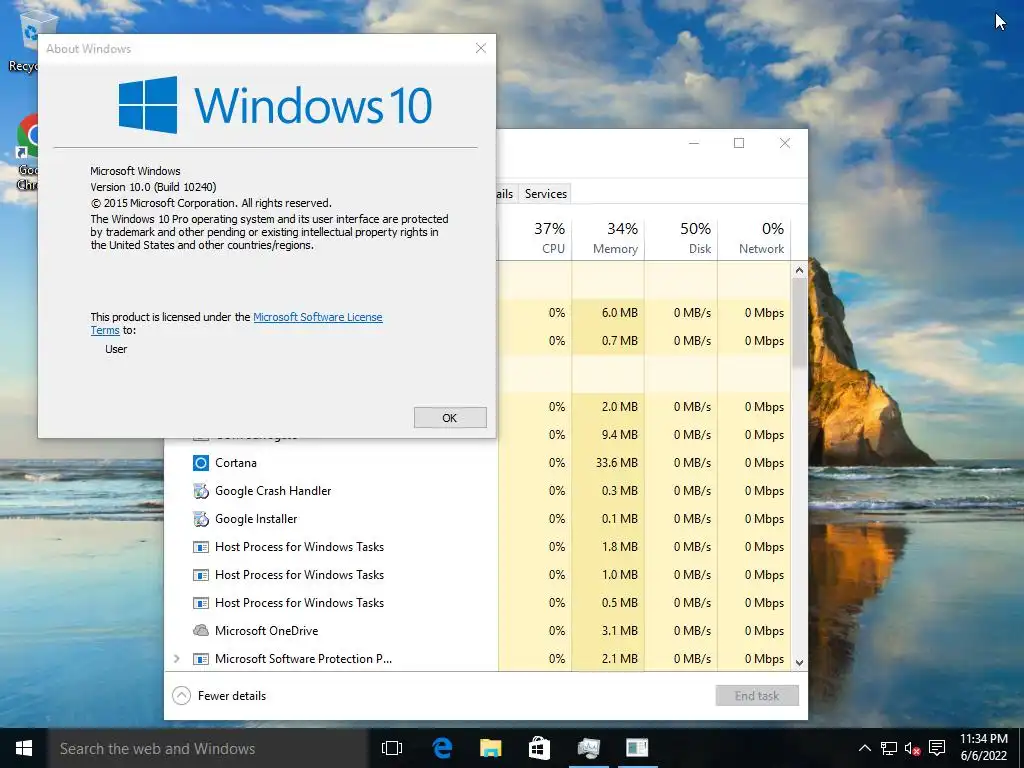
Task: Click the network tray icon
Action: (889, 748)
